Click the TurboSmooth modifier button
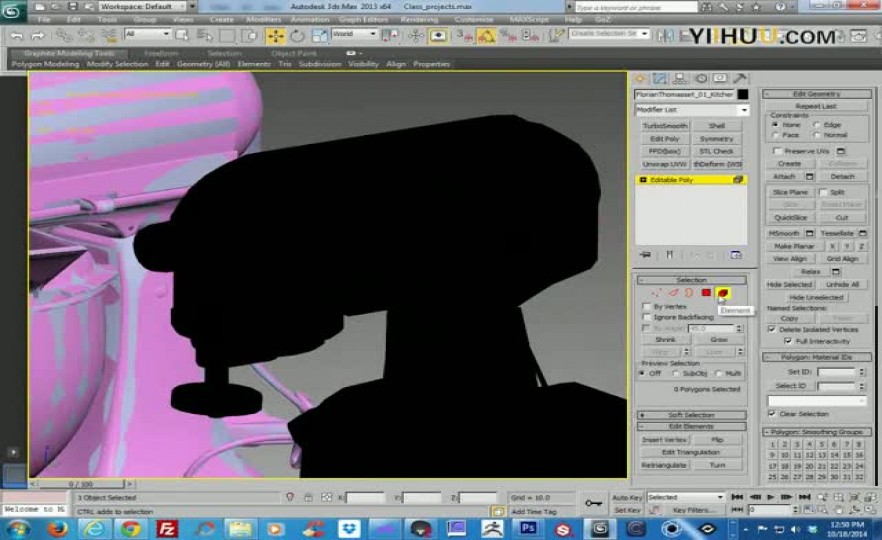Screen dimensions: 882x540 tap(665, 125)
